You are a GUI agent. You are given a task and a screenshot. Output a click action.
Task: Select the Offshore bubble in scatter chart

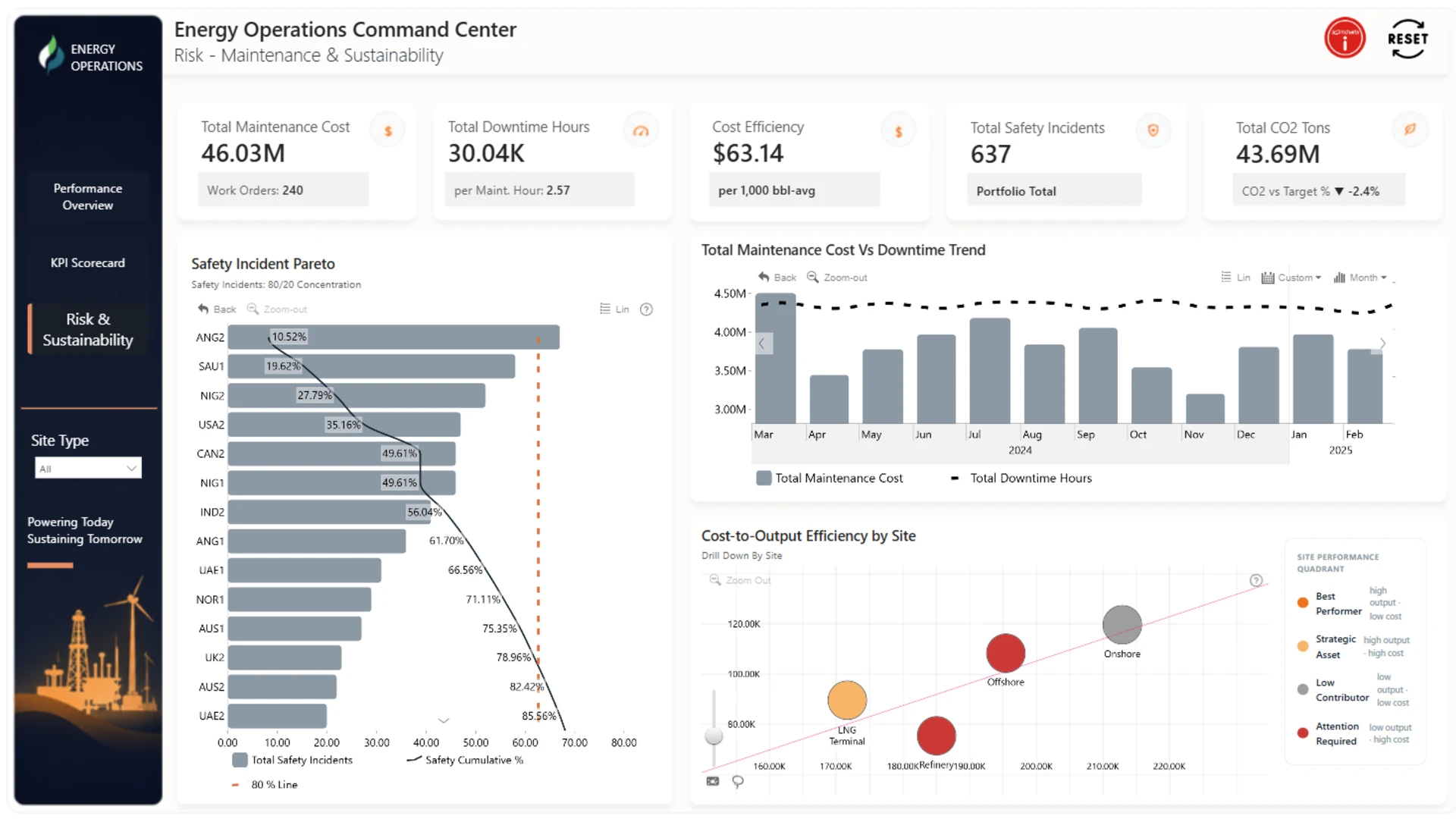pyautogui.click(x=1006, y=653)
